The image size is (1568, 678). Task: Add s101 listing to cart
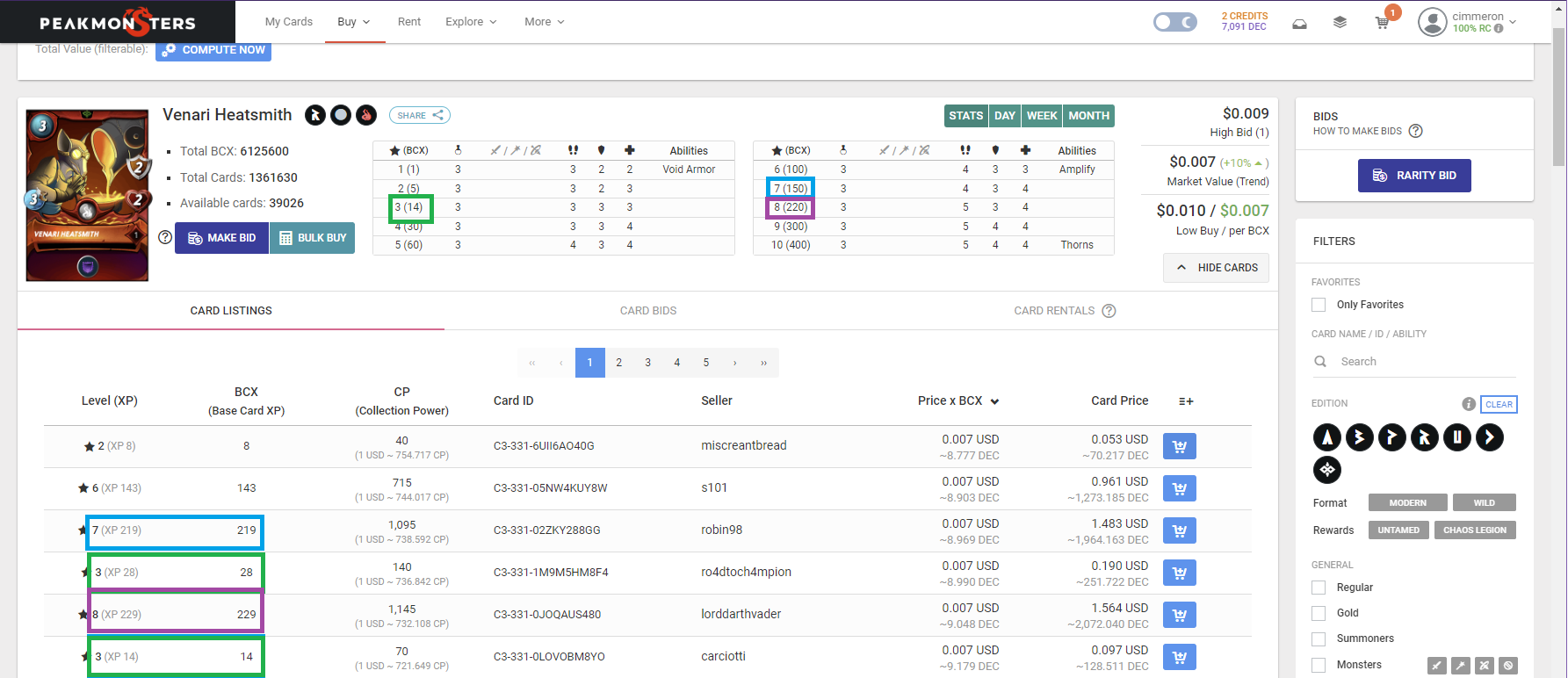pos(1179,488)
